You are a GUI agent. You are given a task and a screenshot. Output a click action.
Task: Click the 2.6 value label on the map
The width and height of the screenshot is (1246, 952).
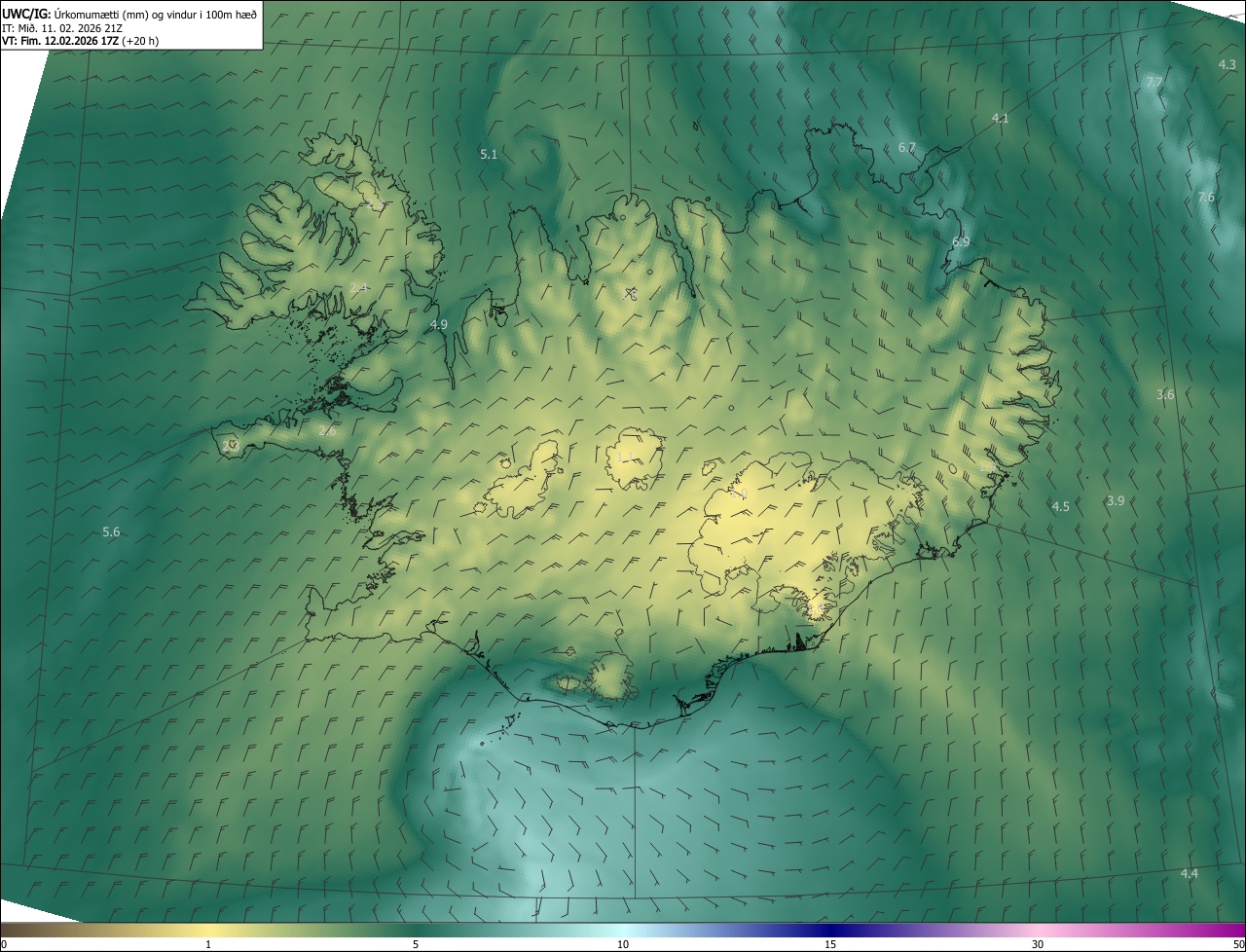click(x=327, y=431)
